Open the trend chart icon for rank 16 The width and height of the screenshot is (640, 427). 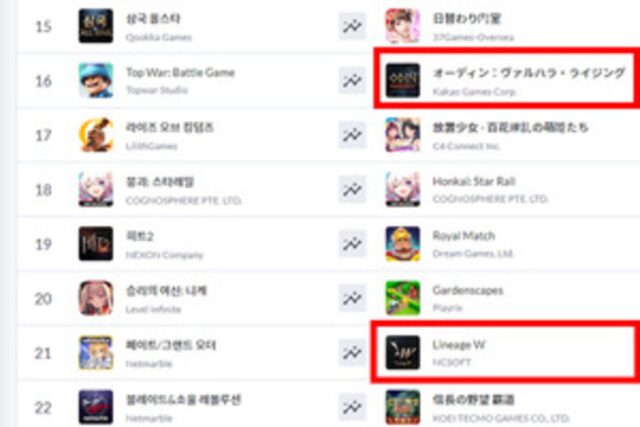(x=352, y=80)
